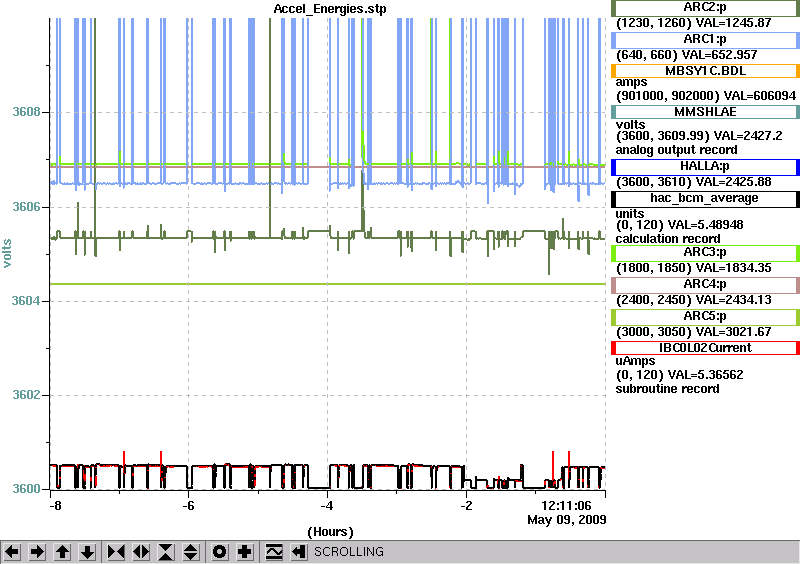Screen dimensions: 800x564
Task: Click the 3608 y-axis tick label
Action: (x=26, y=112)
